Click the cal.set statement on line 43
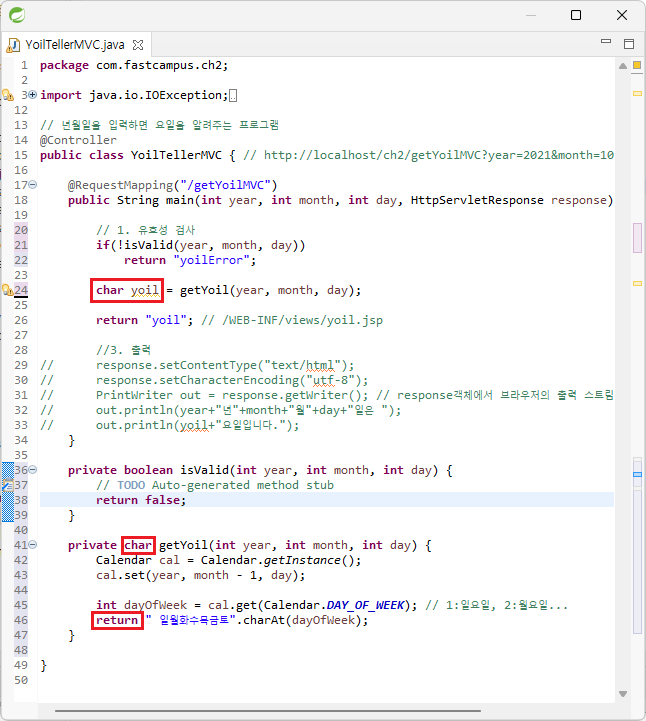Screen dimensions: 646x721 point(200,575)
